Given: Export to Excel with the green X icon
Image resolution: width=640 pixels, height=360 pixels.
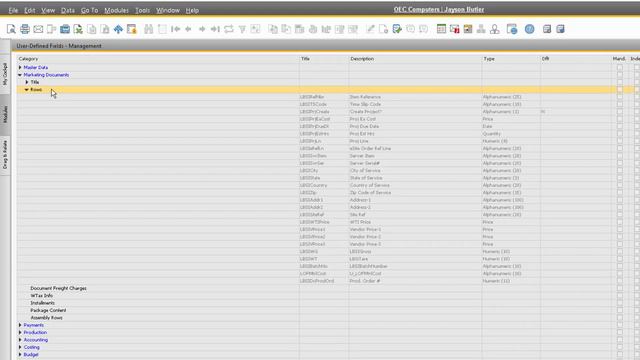Looking at the screenshot, I should pos(78,29).
